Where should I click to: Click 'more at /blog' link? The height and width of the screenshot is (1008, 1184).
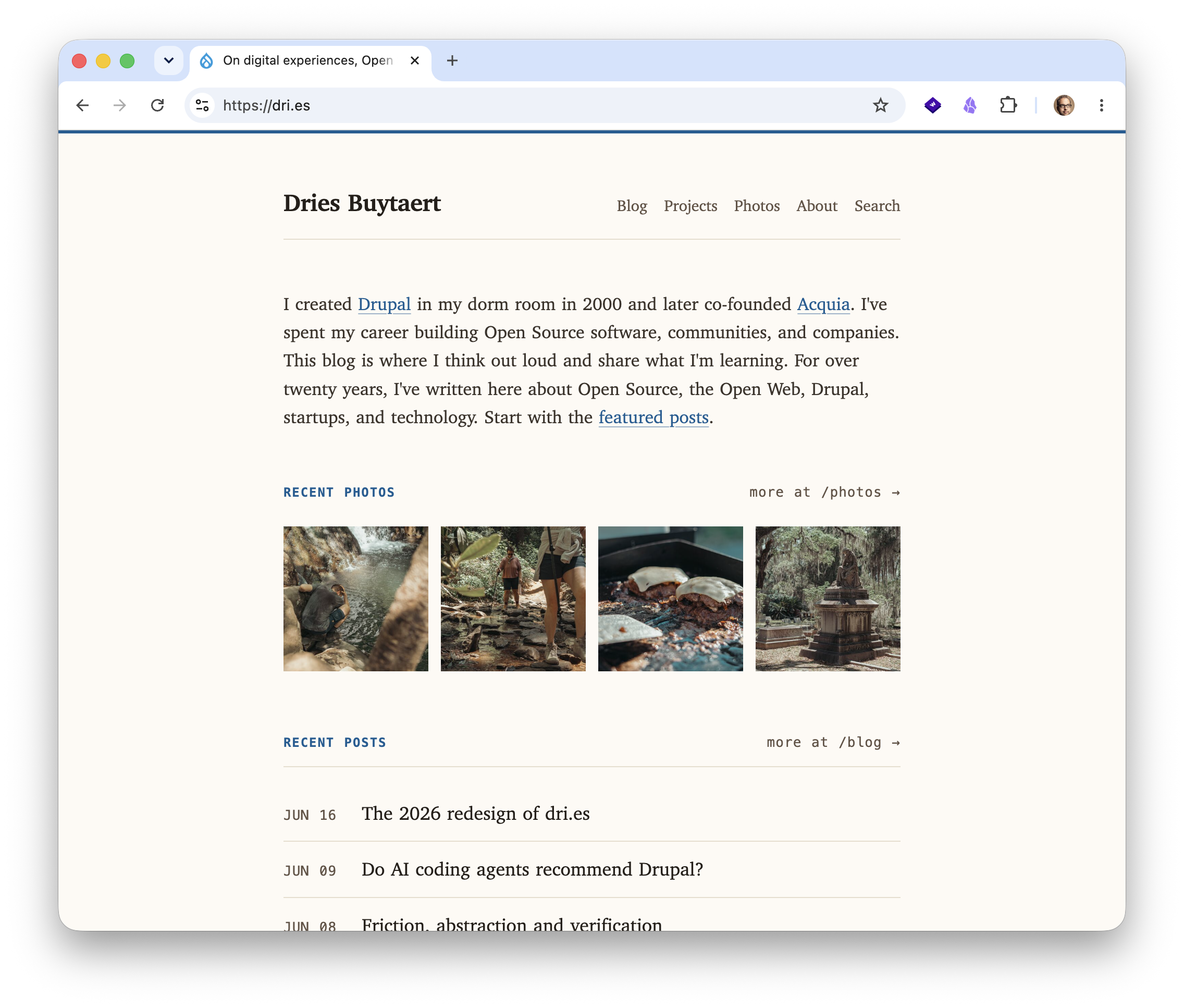click(833, 742)
